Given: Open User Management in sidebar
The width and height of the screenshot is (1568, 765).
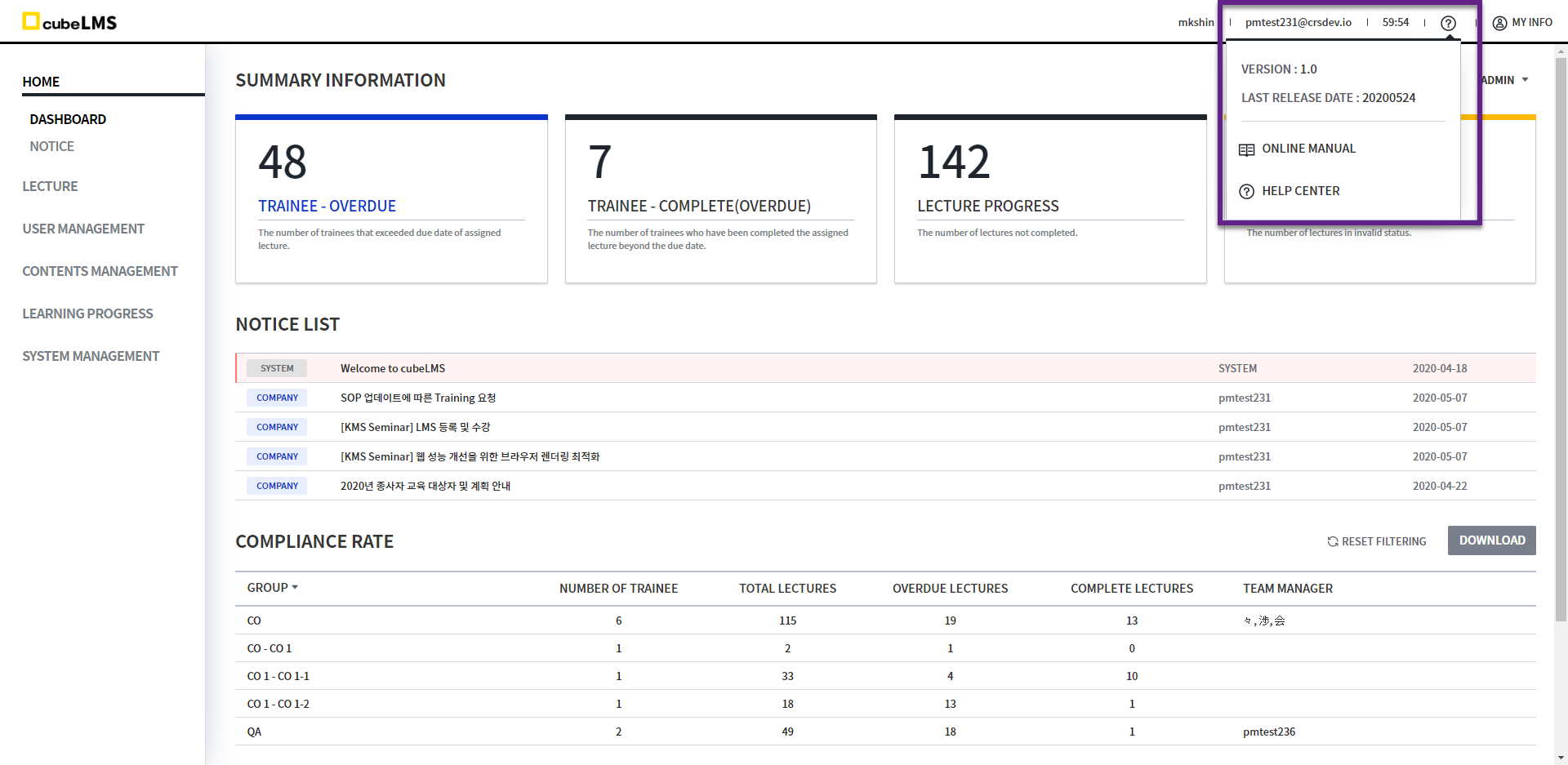Looking at the screenshot, I should [x=83, y=229].
